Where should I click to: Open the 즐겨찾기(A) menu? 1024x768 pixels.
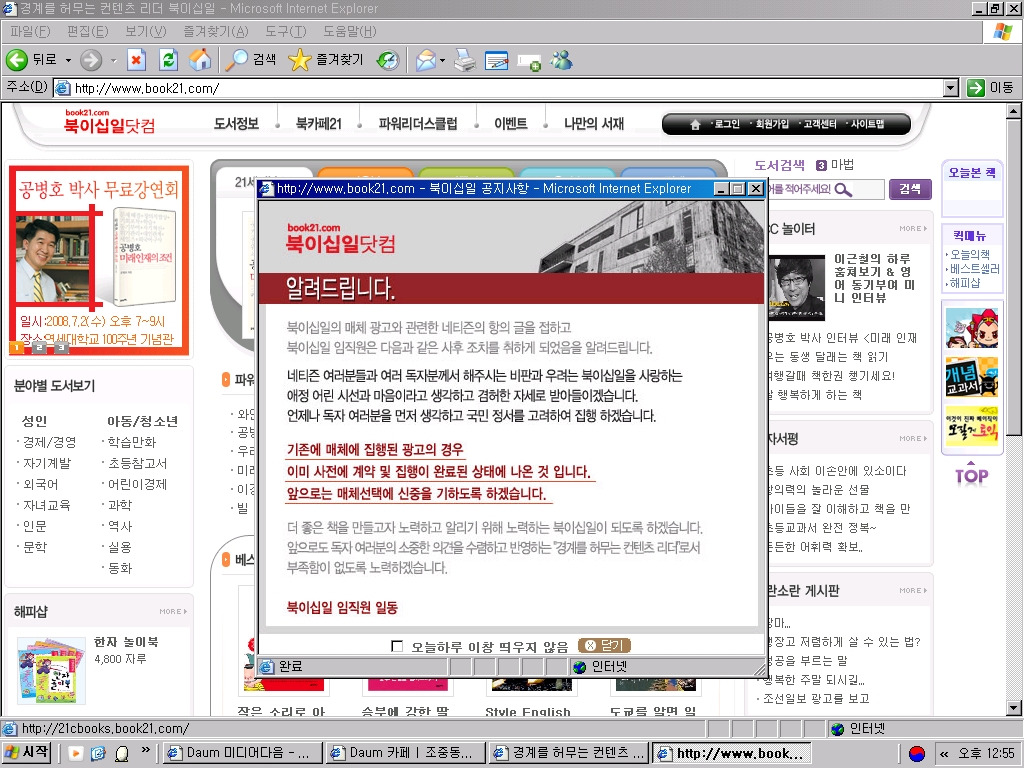216,31
